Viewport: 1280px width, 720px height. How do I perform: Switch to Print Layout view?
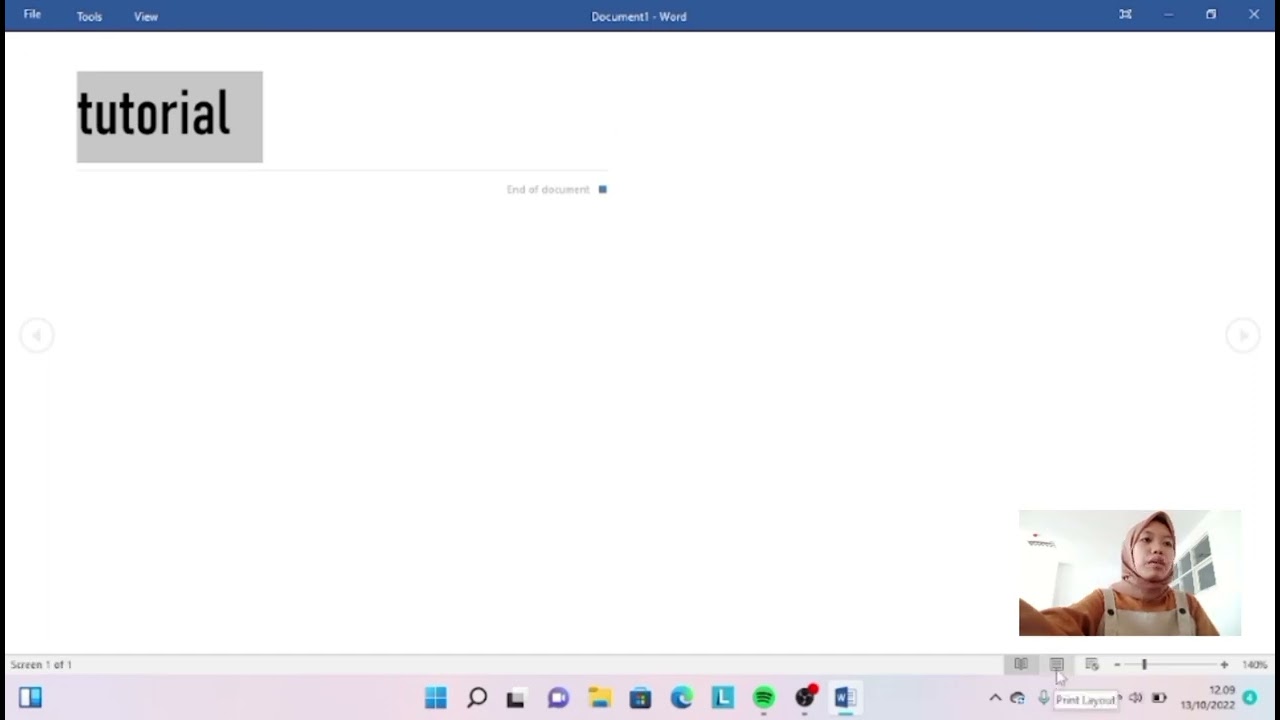(1057, 664)
